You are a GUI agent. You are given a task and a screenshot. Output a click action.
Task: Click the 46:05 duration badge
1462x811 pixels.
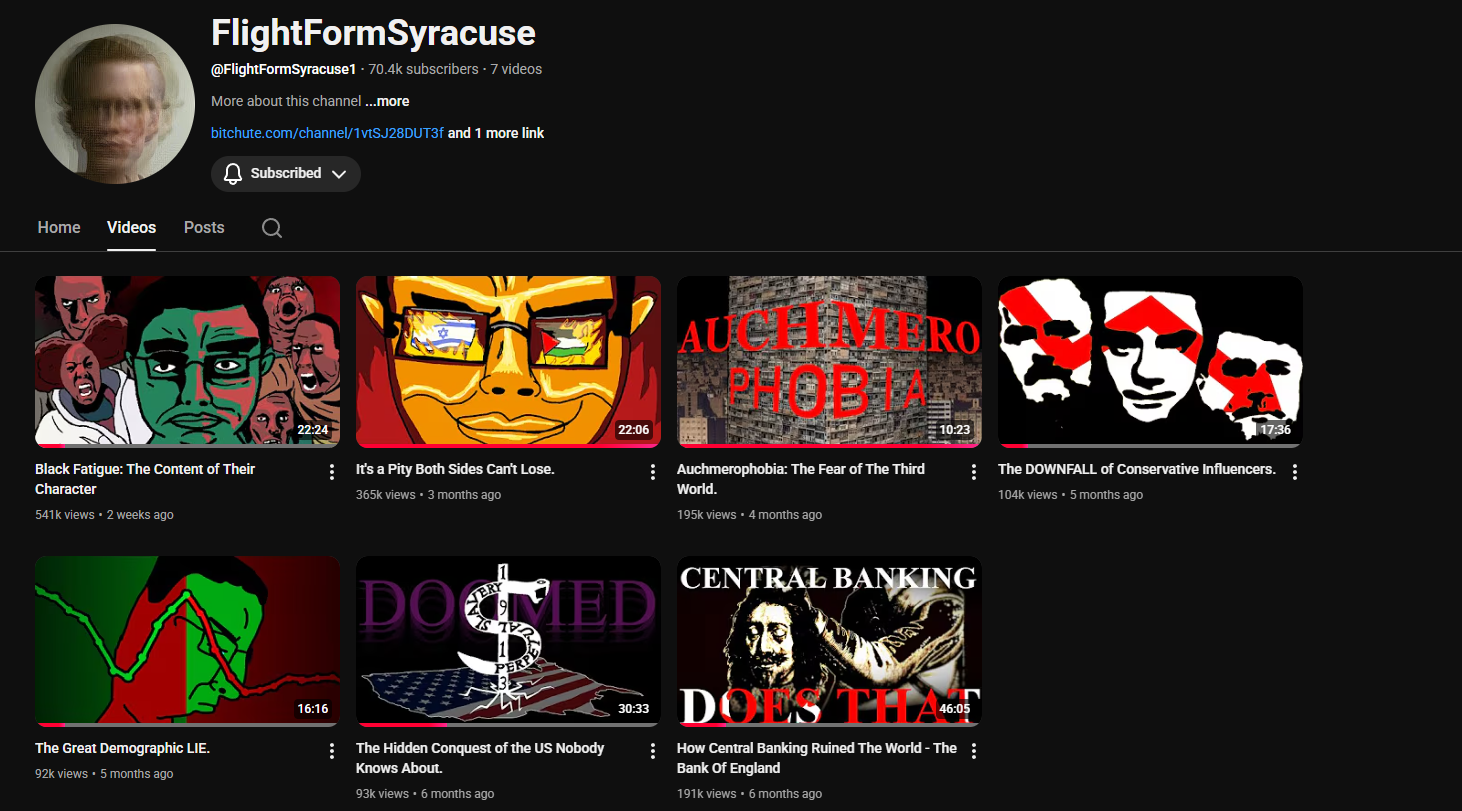tap(954, 709)
